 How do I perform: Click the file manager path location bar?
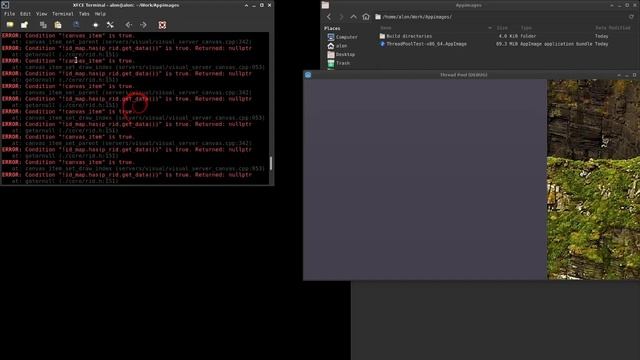click(x=500, y=17)
